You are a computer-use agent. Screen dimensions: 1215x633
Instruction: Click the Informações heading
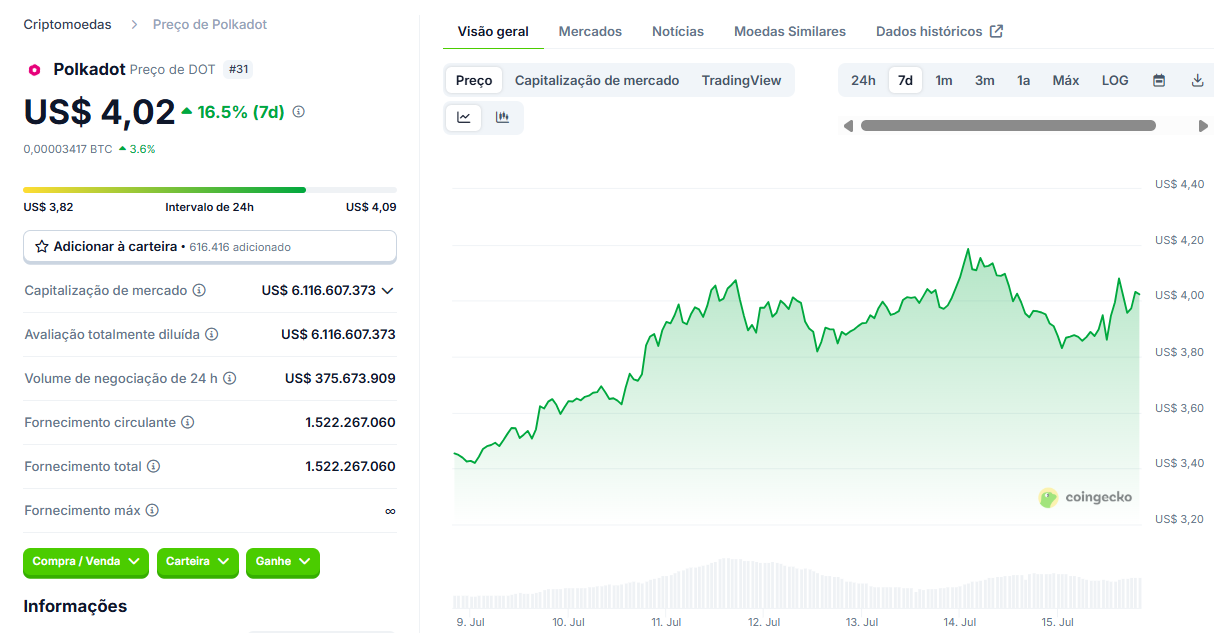tap(75, 606)
